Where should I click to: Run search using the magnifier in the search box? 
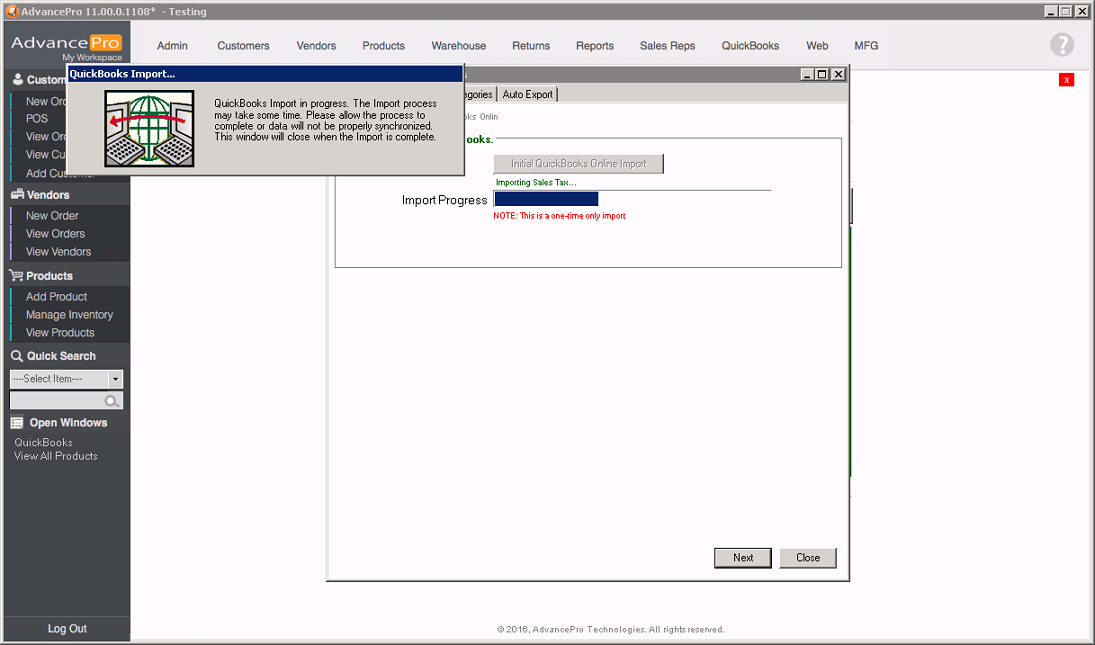click(111, 401)
